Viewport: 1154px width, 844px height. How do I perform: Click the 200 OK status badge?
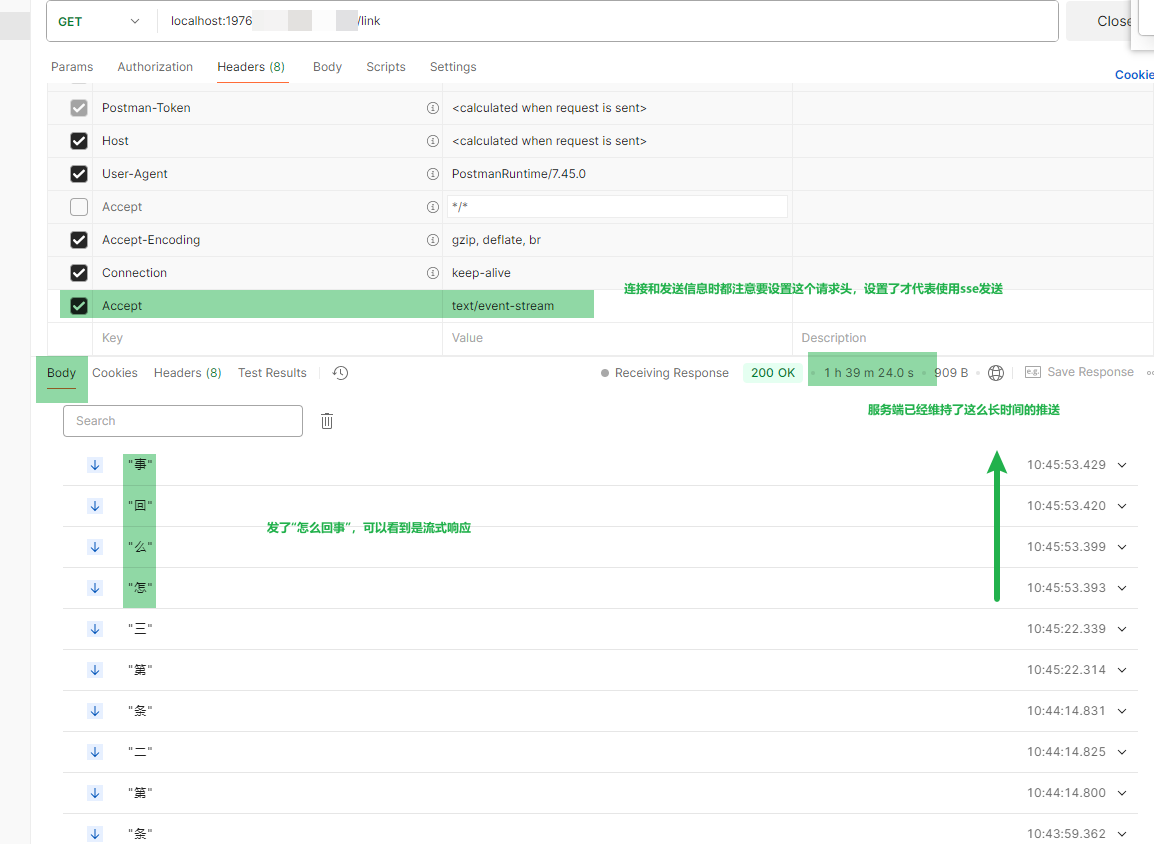(773, 373)
